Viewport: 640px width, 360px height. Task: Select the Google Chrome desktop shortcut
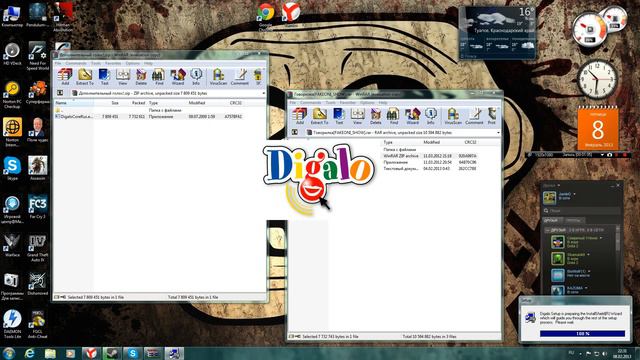[265, 16]
